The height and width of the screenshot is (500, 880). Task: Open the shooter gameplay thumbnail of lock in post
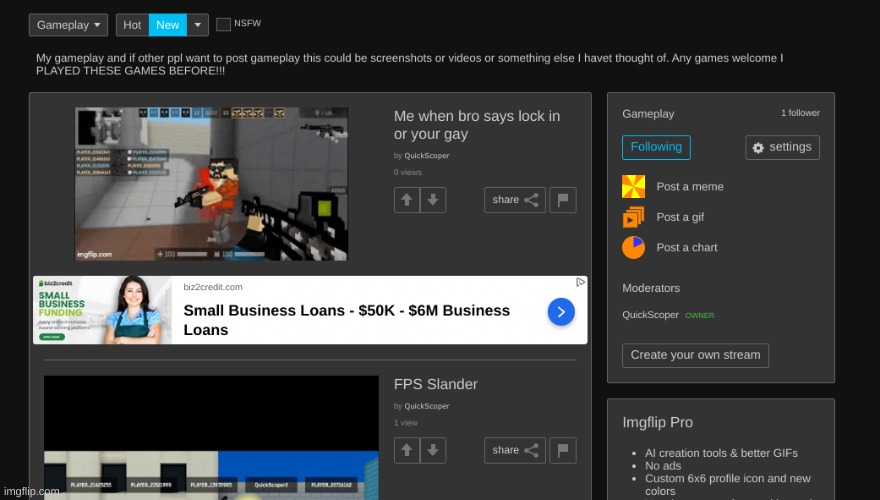point(212,184)
